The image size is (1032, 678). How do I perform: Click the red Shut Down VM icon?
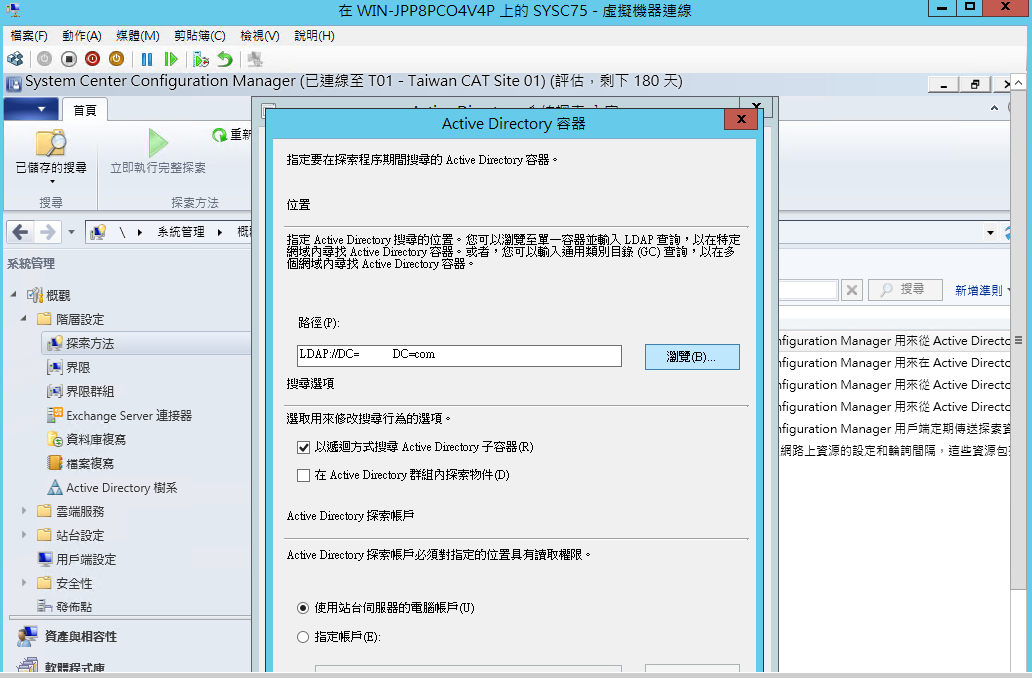pos(92,59)
